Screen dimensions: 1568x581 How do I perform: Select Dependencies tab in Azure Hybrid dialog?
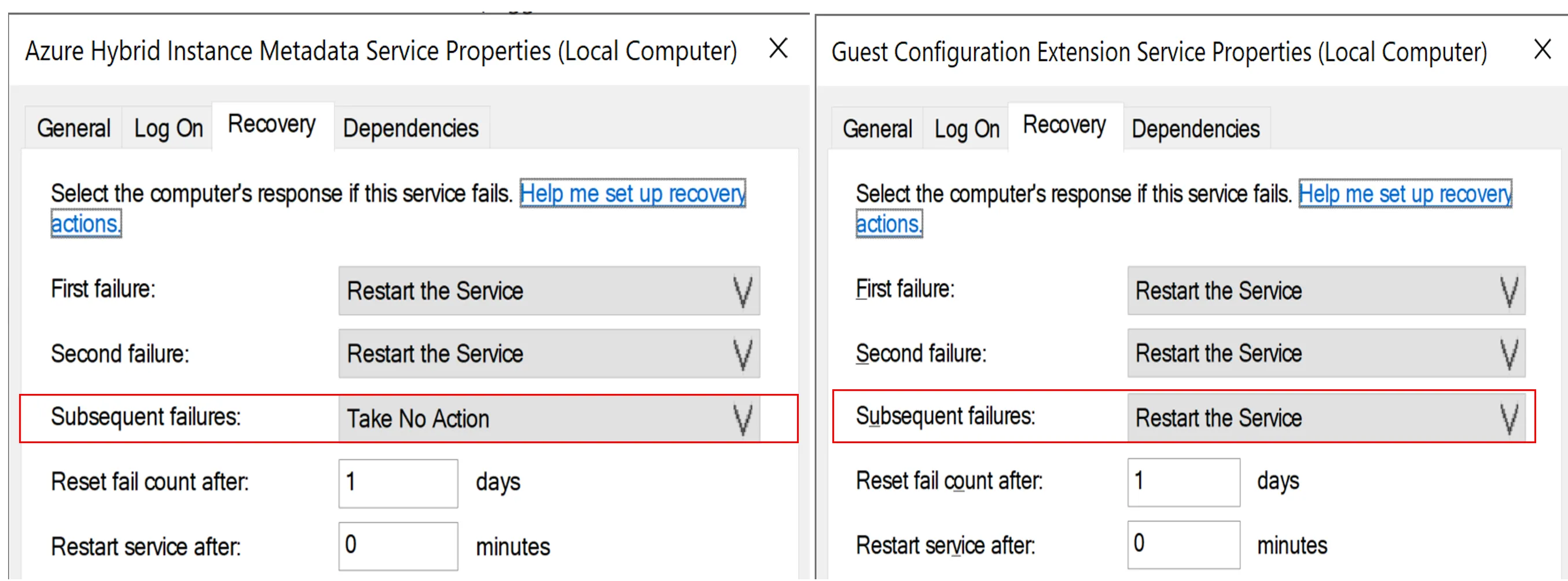(411, 129)
